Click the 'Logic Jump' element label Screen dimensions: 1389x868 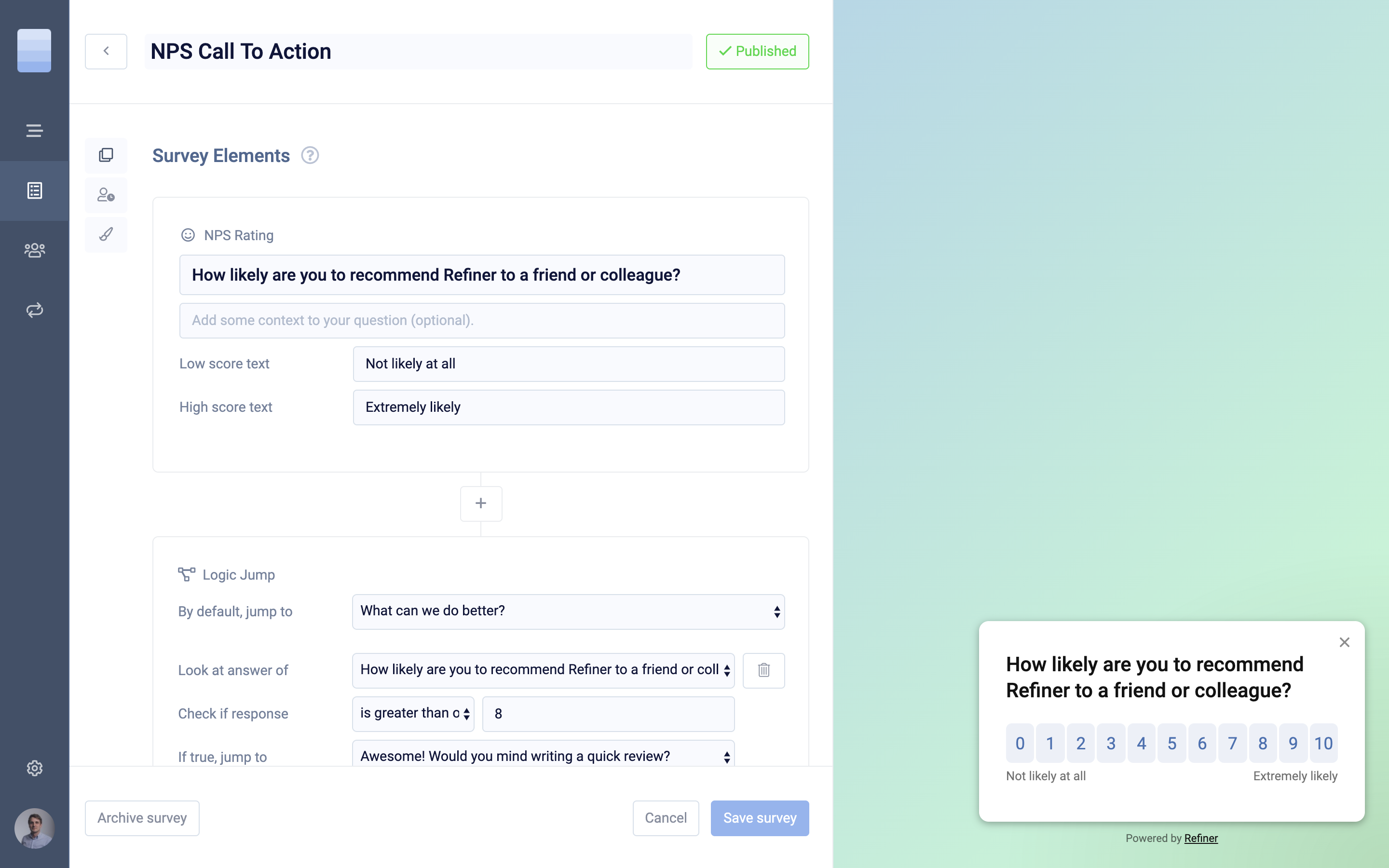239,575
